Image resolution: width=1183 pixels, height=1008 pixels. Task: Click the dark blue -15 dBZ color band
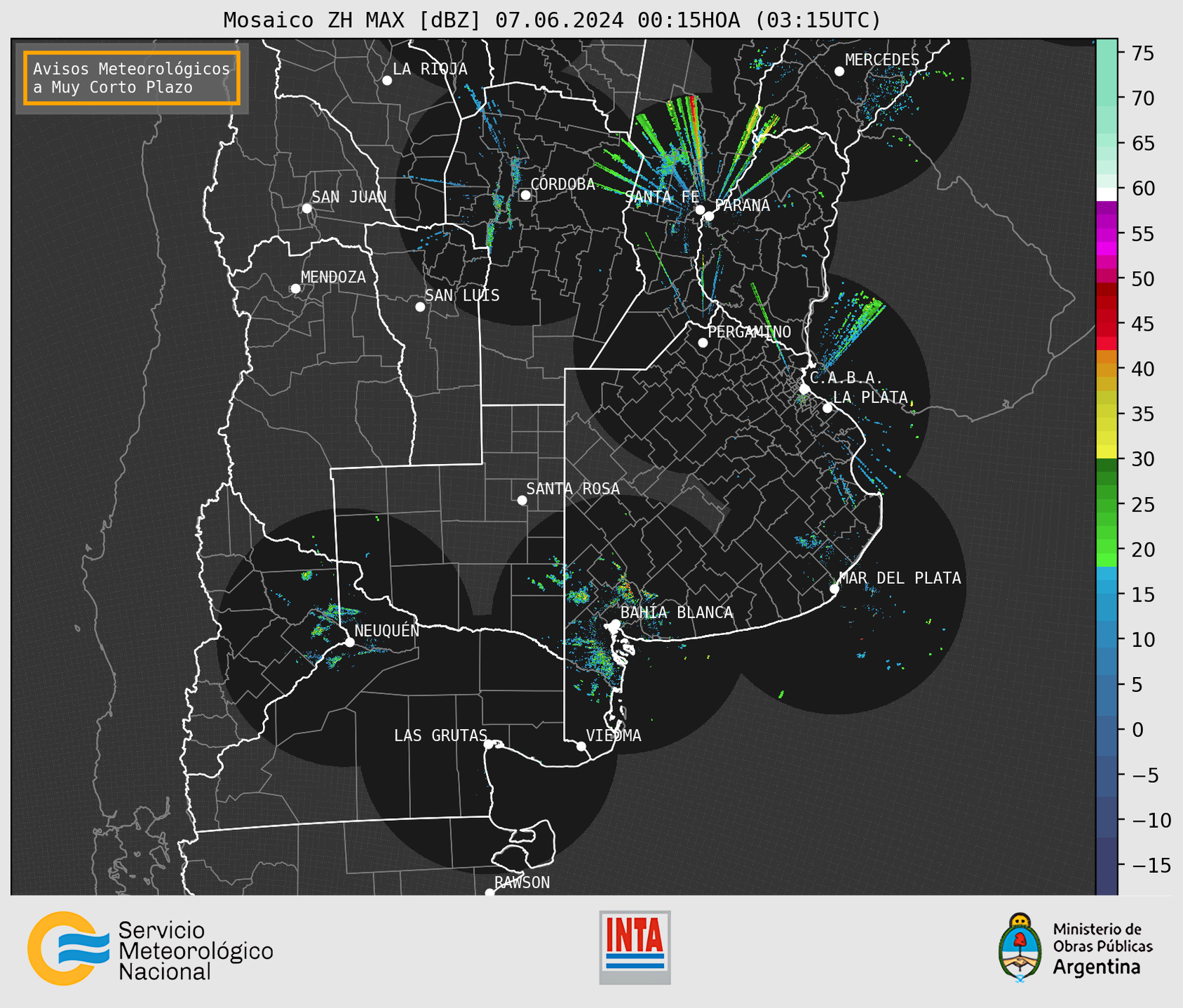click(1107, 866)
